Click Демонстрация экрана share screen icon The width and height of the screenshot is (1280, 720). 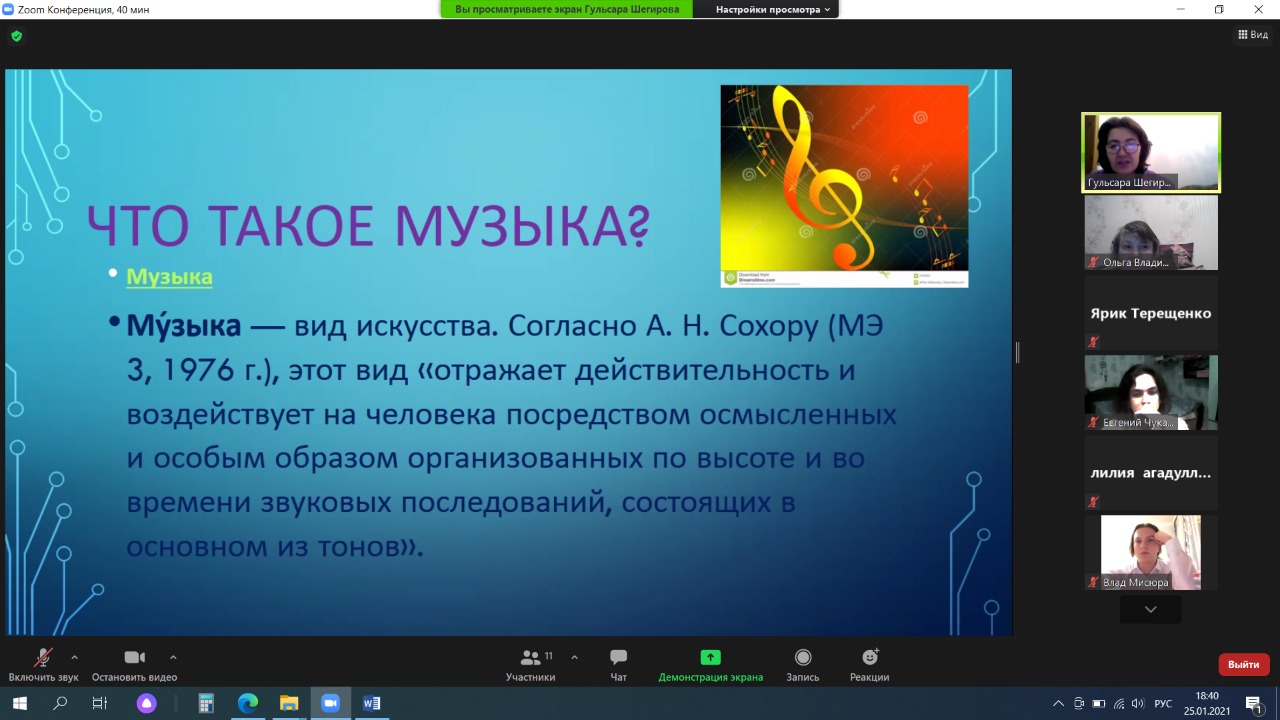tap(710, 658)
